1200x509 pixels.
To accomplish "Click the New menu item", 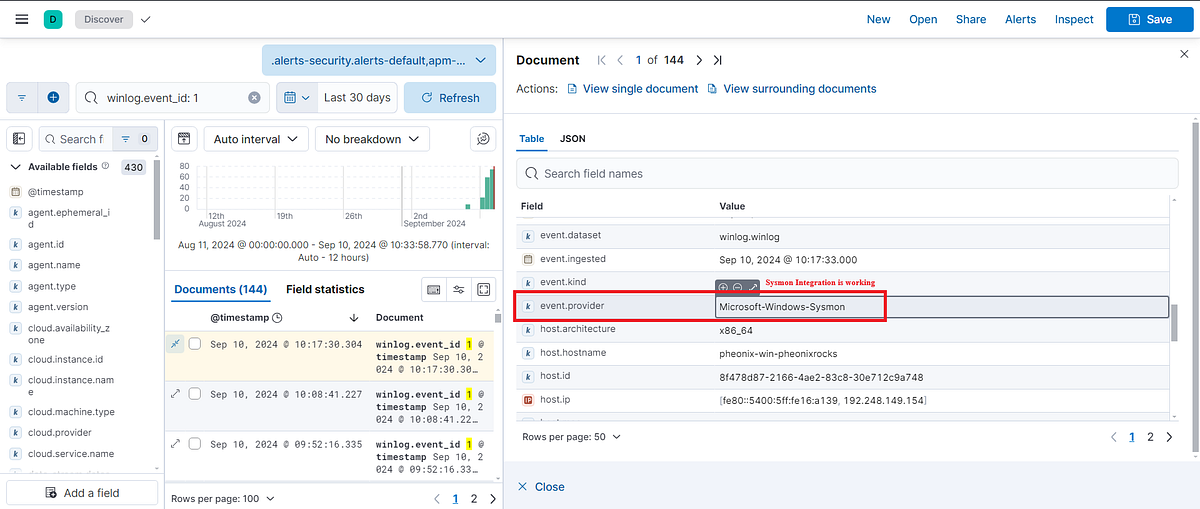I will [878, 19].
